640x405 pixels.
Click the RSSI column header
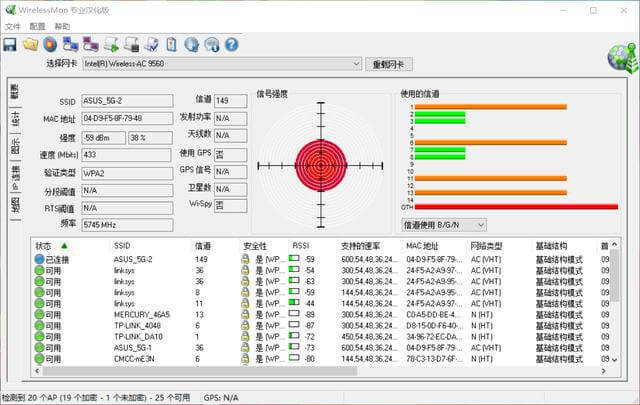[x=300, y=245]
